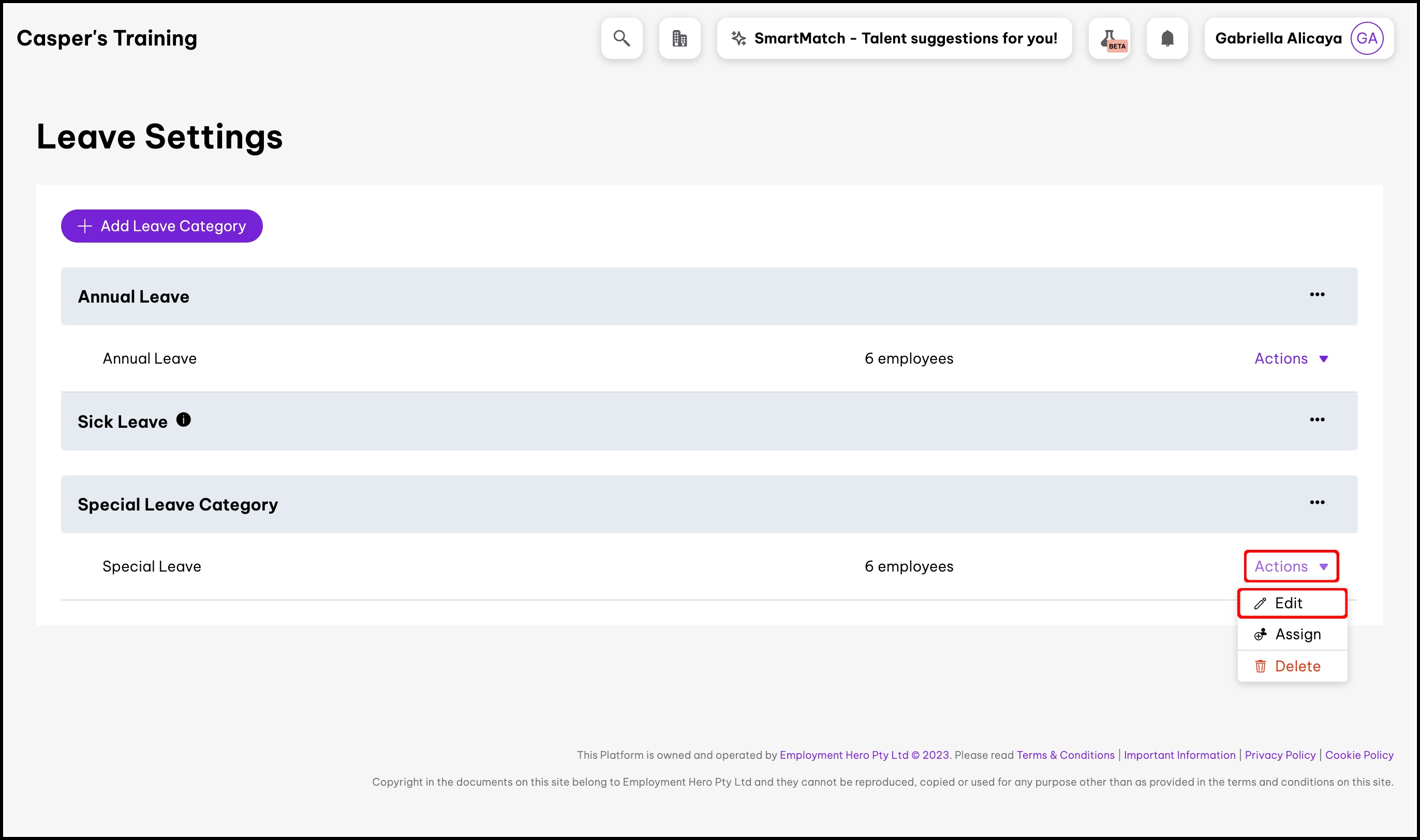Collapse Actions dropdown for Special Leave

click(1291, 566)
